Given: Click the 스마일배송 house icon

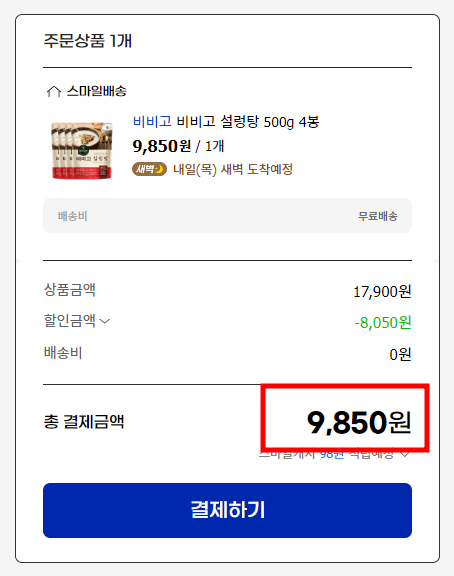Looking at the screenshot, I should coord(54,91).
